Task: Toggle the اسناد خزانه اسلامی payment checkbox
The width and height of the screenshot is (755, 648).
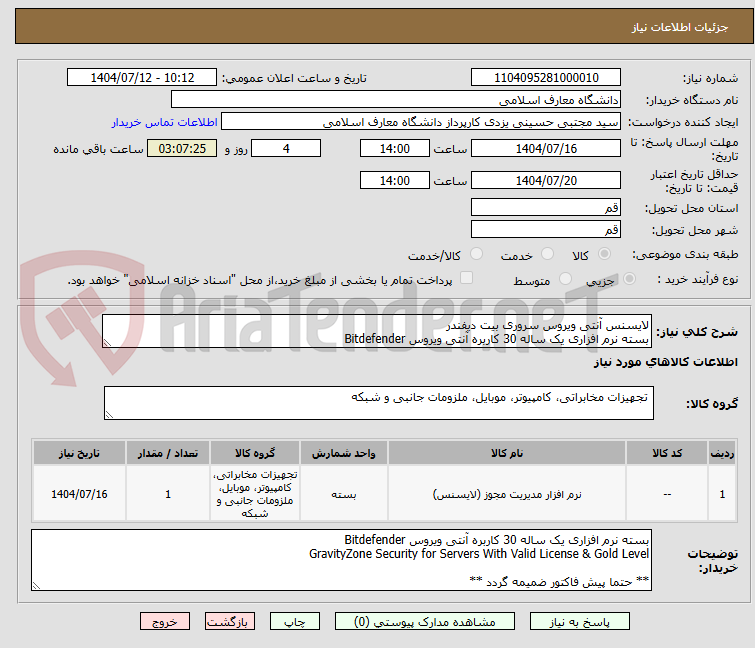Action: [466, 278]
